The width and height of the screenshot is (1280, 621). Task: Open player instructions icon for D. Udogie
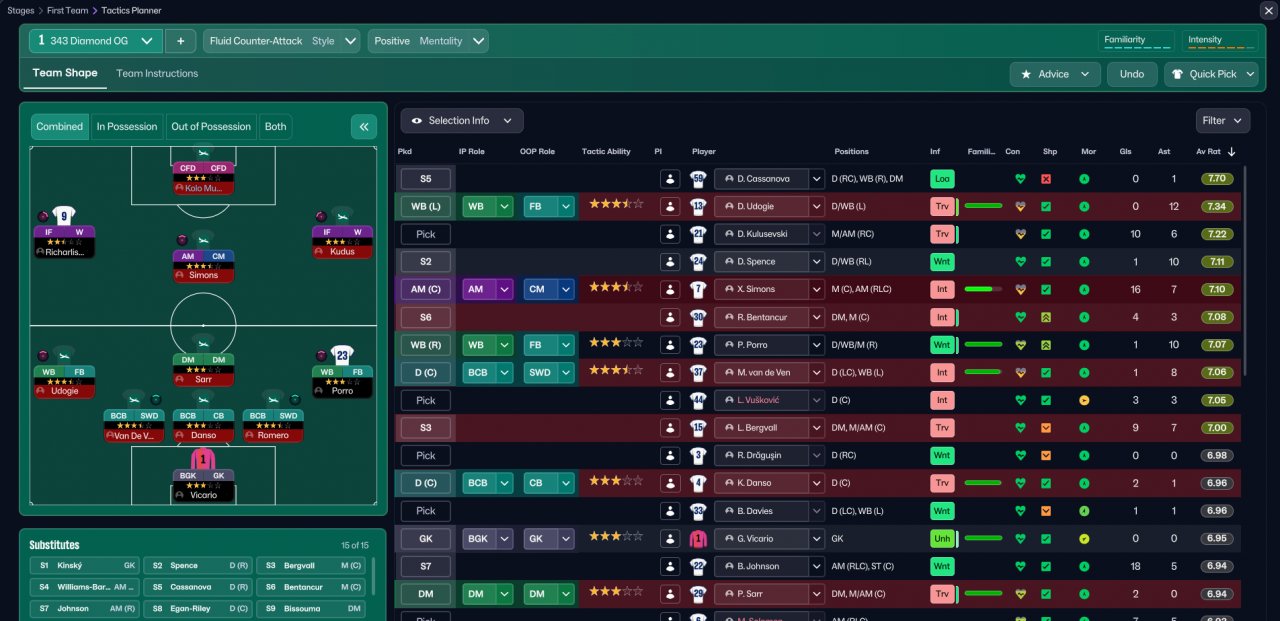tap(670, 206)
